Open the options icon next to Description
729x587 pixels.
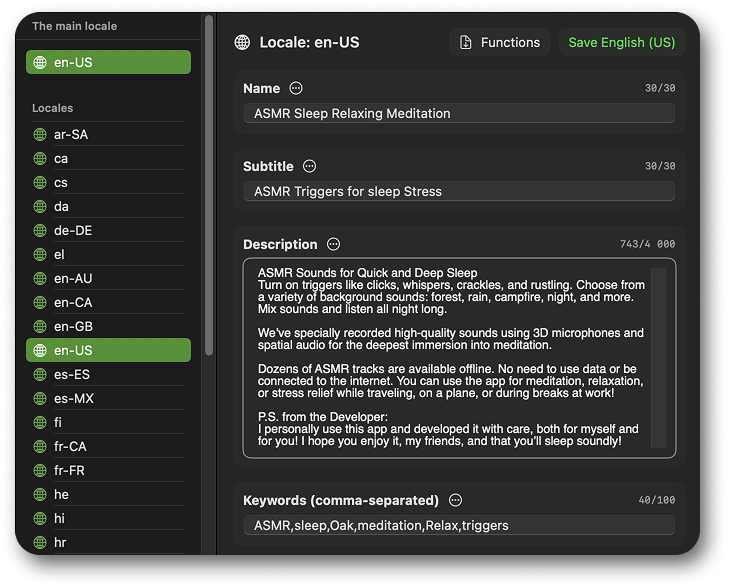[333, 244]
